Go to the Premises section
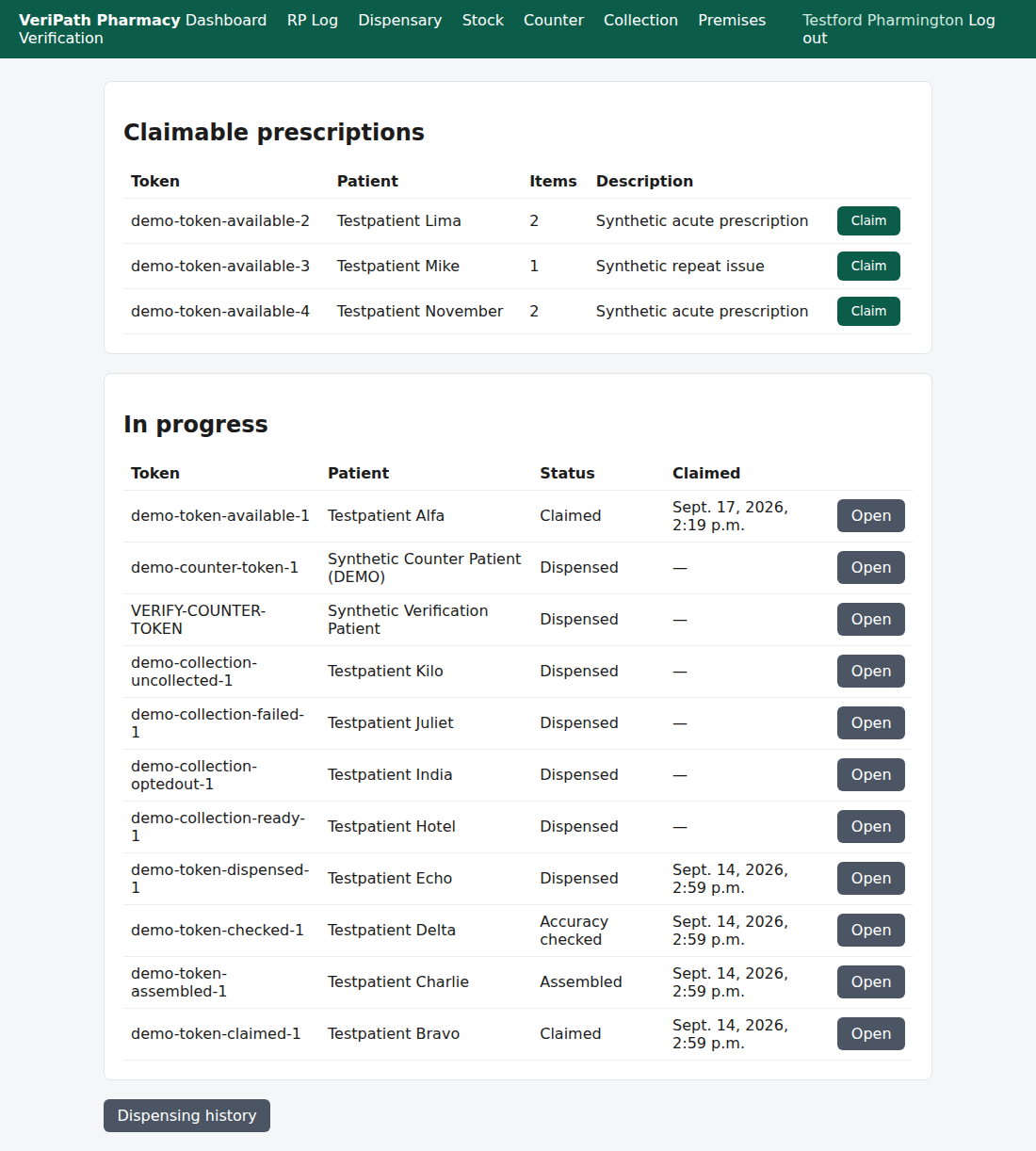 click(x=732, y=20)
